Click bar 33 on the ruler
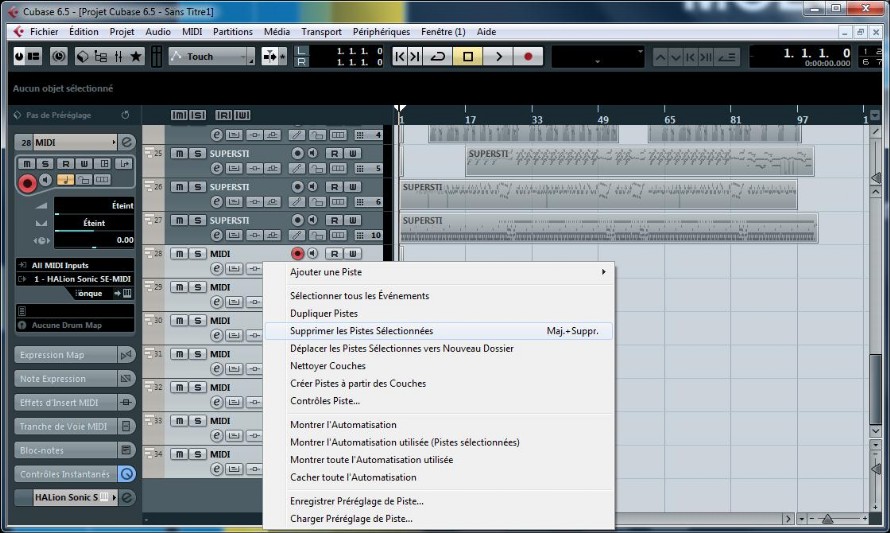 [x=537, y=119]
